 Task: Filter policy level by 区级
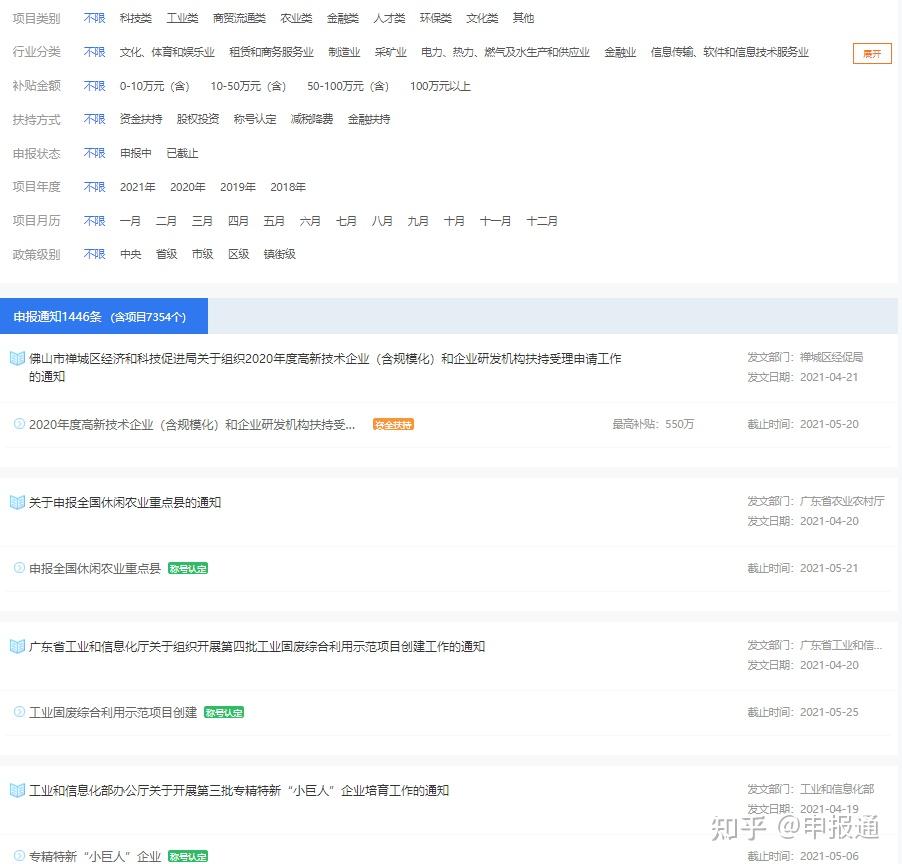coord(239,254)
